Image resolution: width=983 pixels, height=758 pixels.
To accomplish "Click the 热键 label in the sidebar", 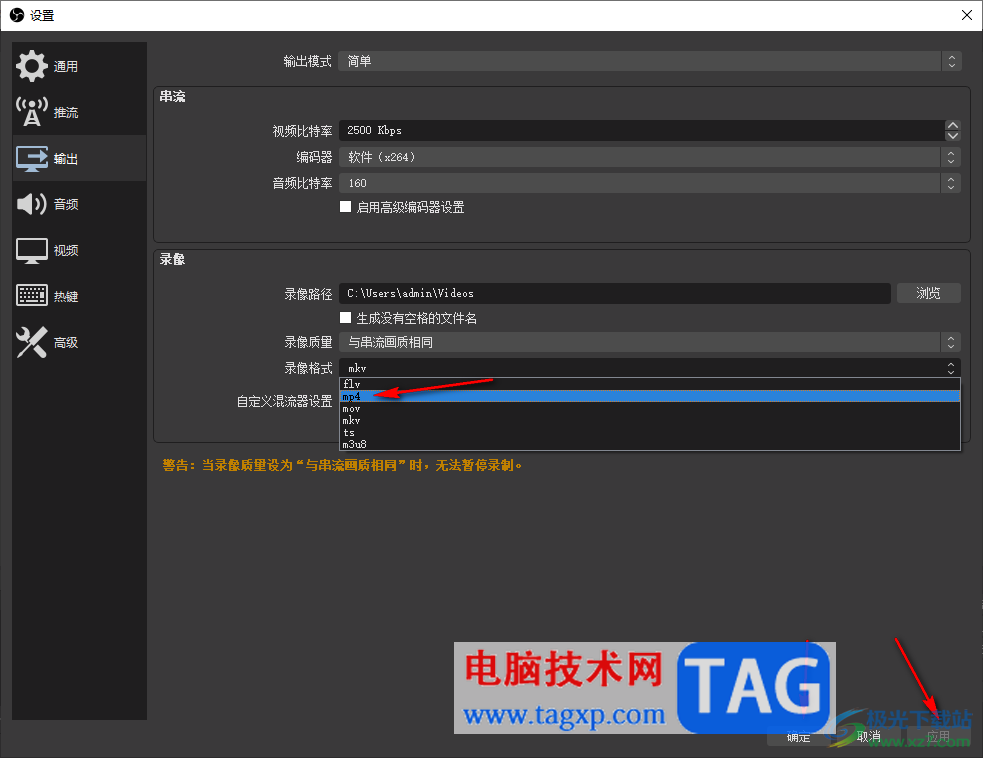I will pos(66,297).
